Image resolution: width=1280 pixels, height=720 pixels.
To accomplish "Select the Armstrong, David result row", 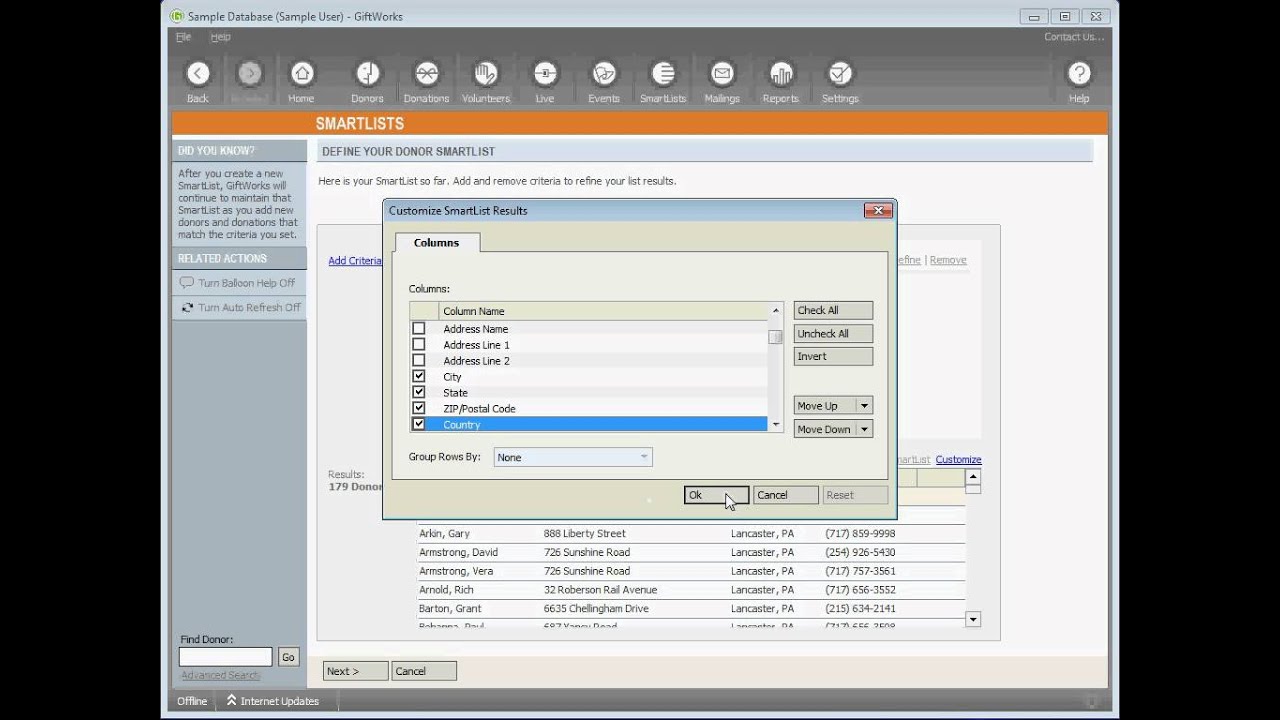I will click(691, 552).
